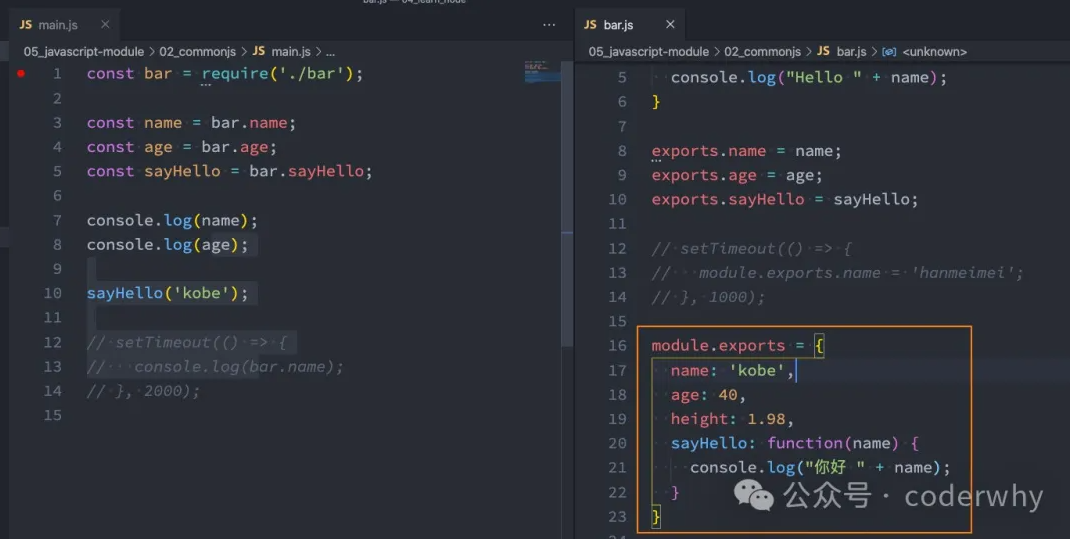1070x539 pixels.
Task: Click line number 3 in main.js gutter
Action: point(57,123)
